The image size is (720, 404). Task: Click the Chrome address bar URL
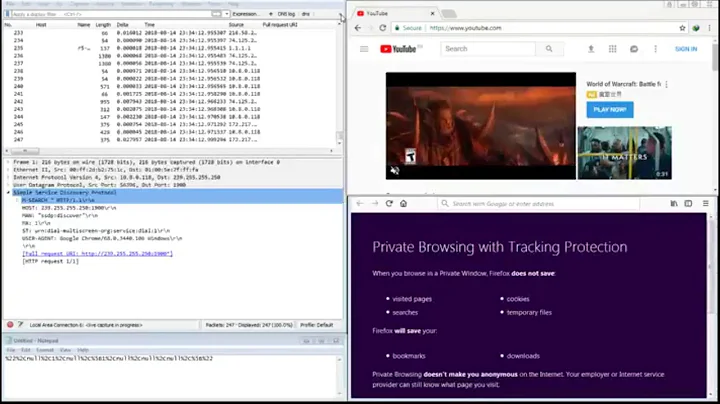(465, 28)
